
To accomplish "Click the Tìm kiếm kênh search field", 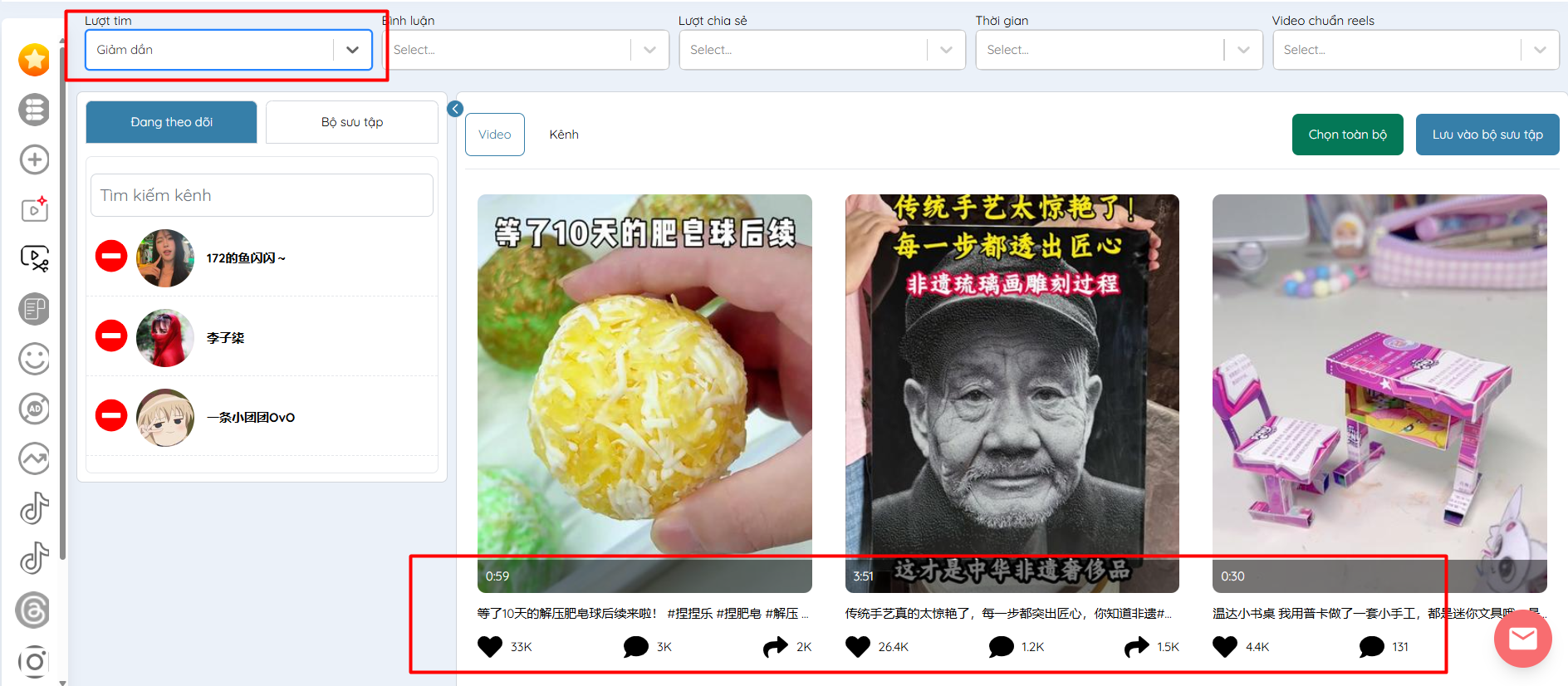I will [262, 195].
